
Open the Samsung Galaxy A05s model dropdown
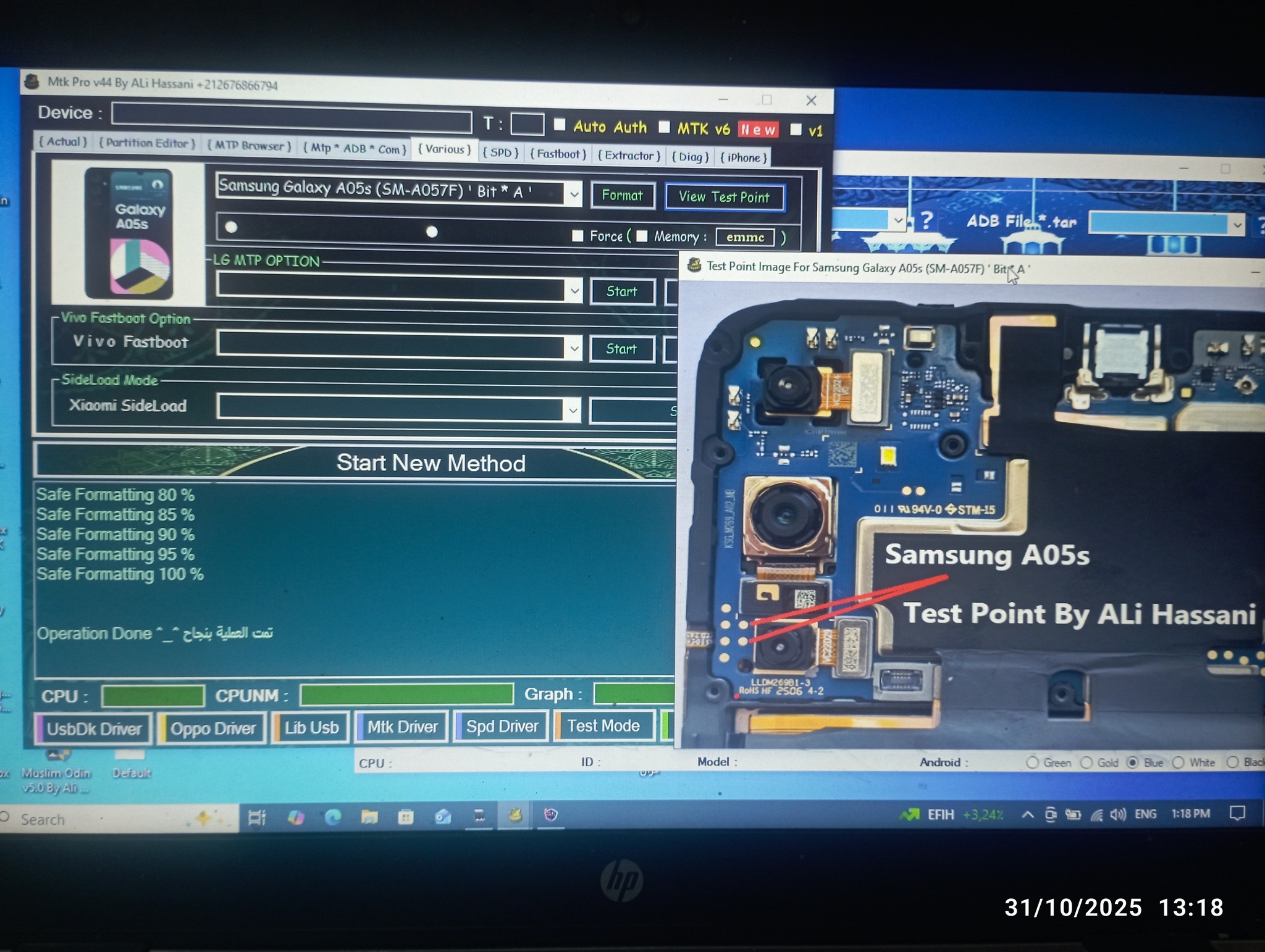(x=574, y=194)
